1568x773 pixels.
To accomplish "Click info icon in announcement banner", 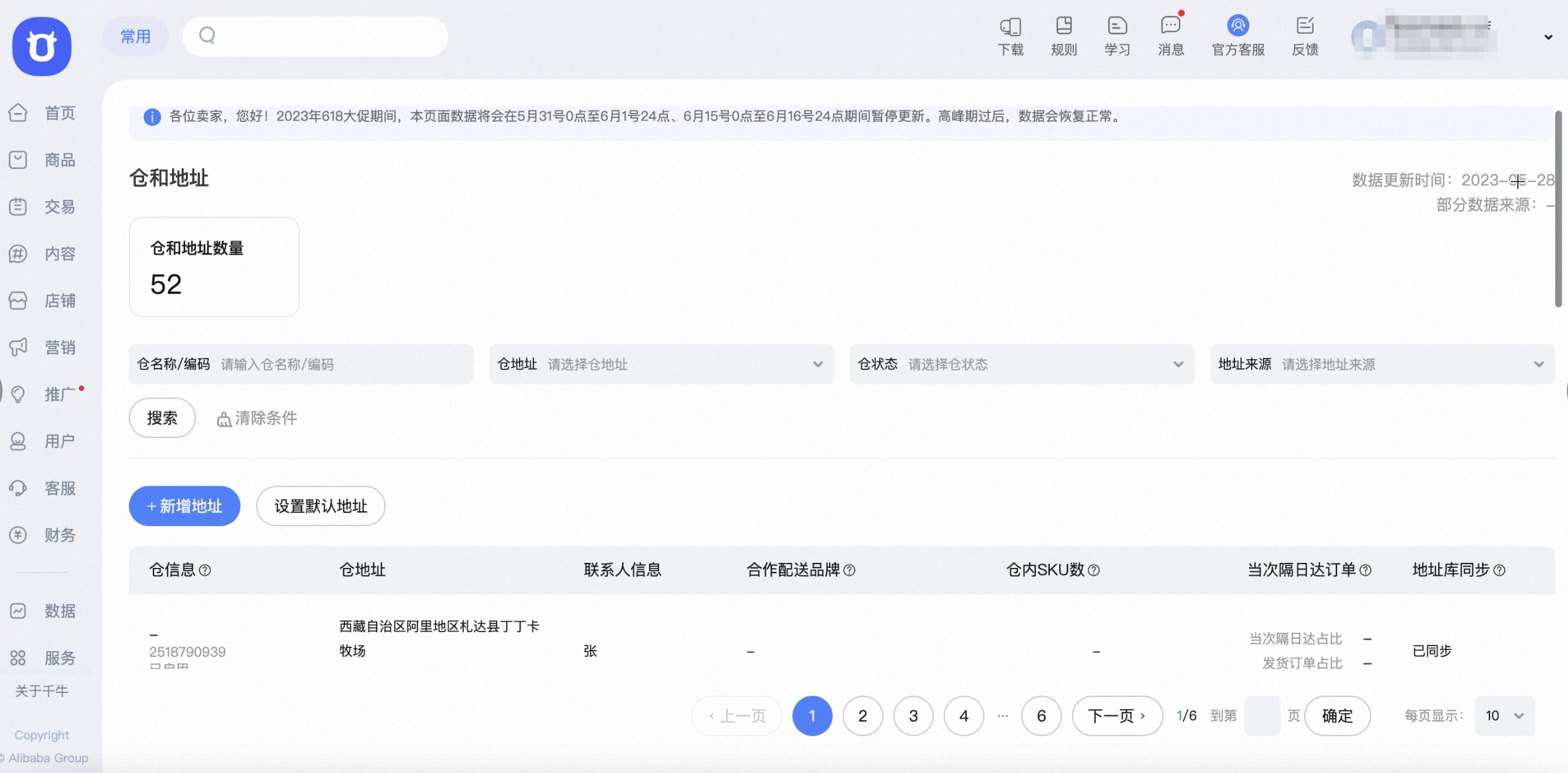I will point(152,117).
